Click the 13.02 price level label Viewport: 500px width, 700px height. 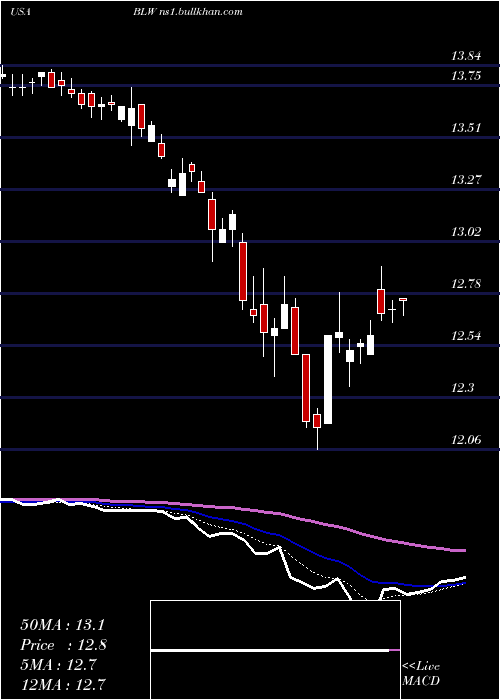(466, 232)
